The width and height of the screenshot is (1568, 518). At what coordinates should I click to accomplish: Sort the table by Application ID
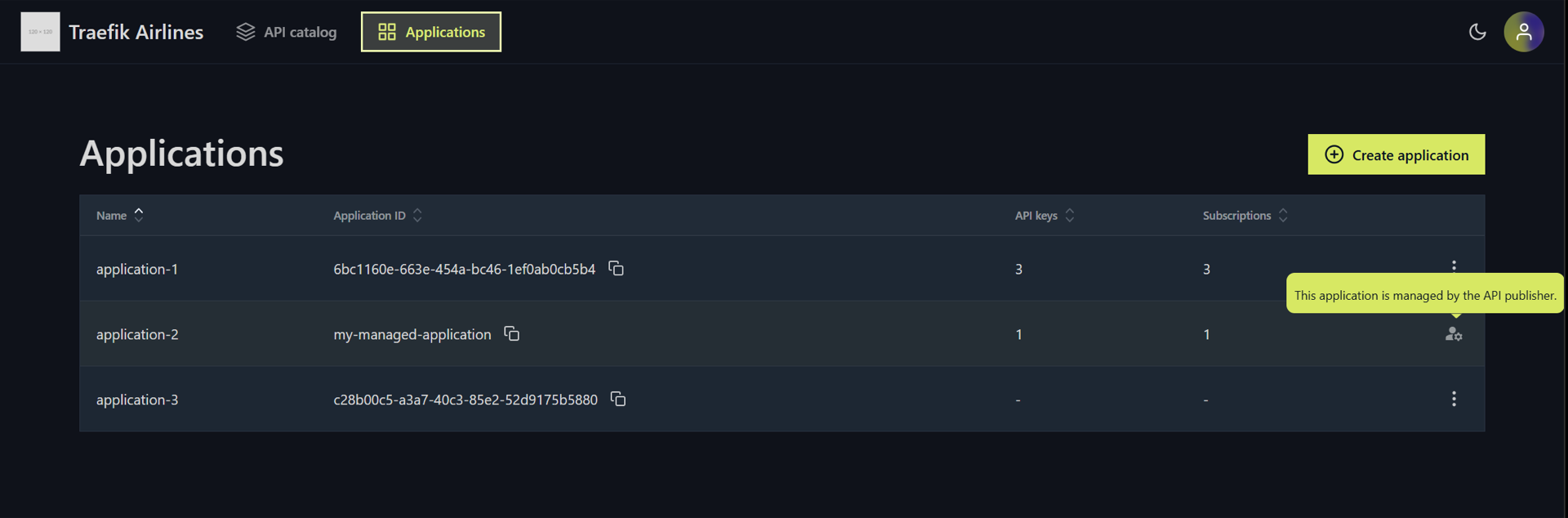(378, 215)
